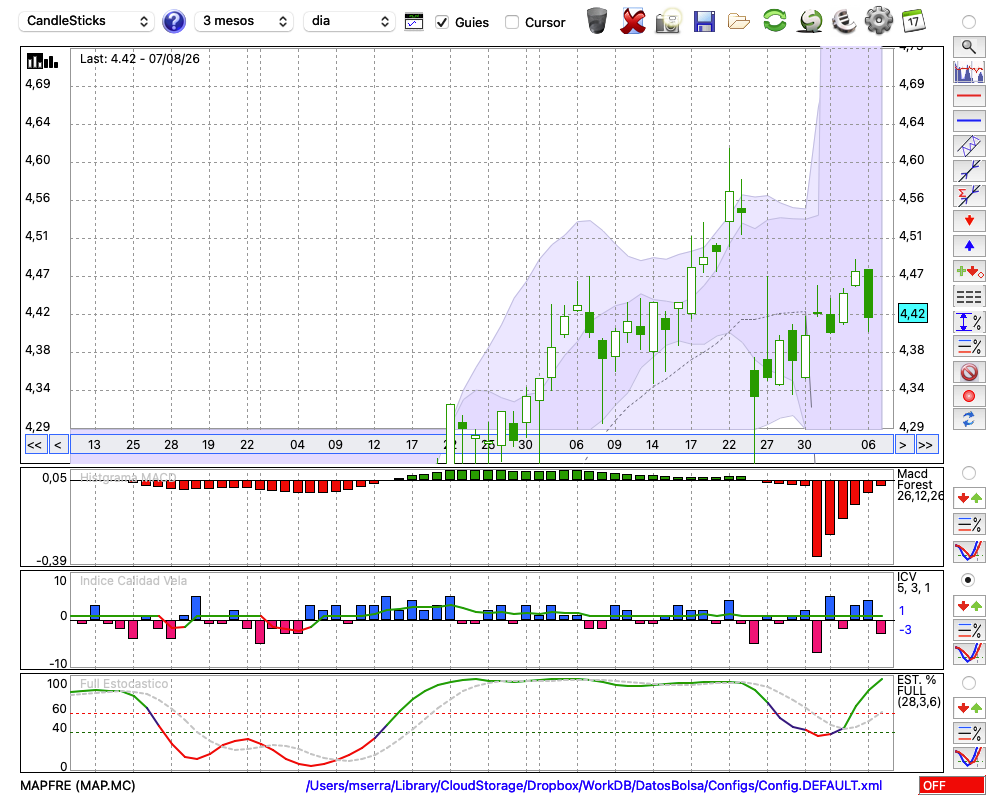Click the << jump backward button

click(x=35, y=445)
